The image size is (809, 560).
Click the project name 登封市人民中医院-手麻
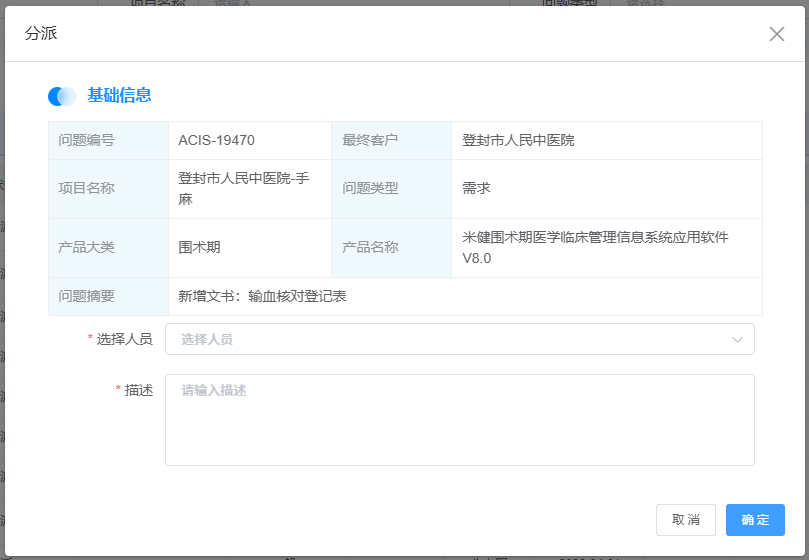pos(243,188)
